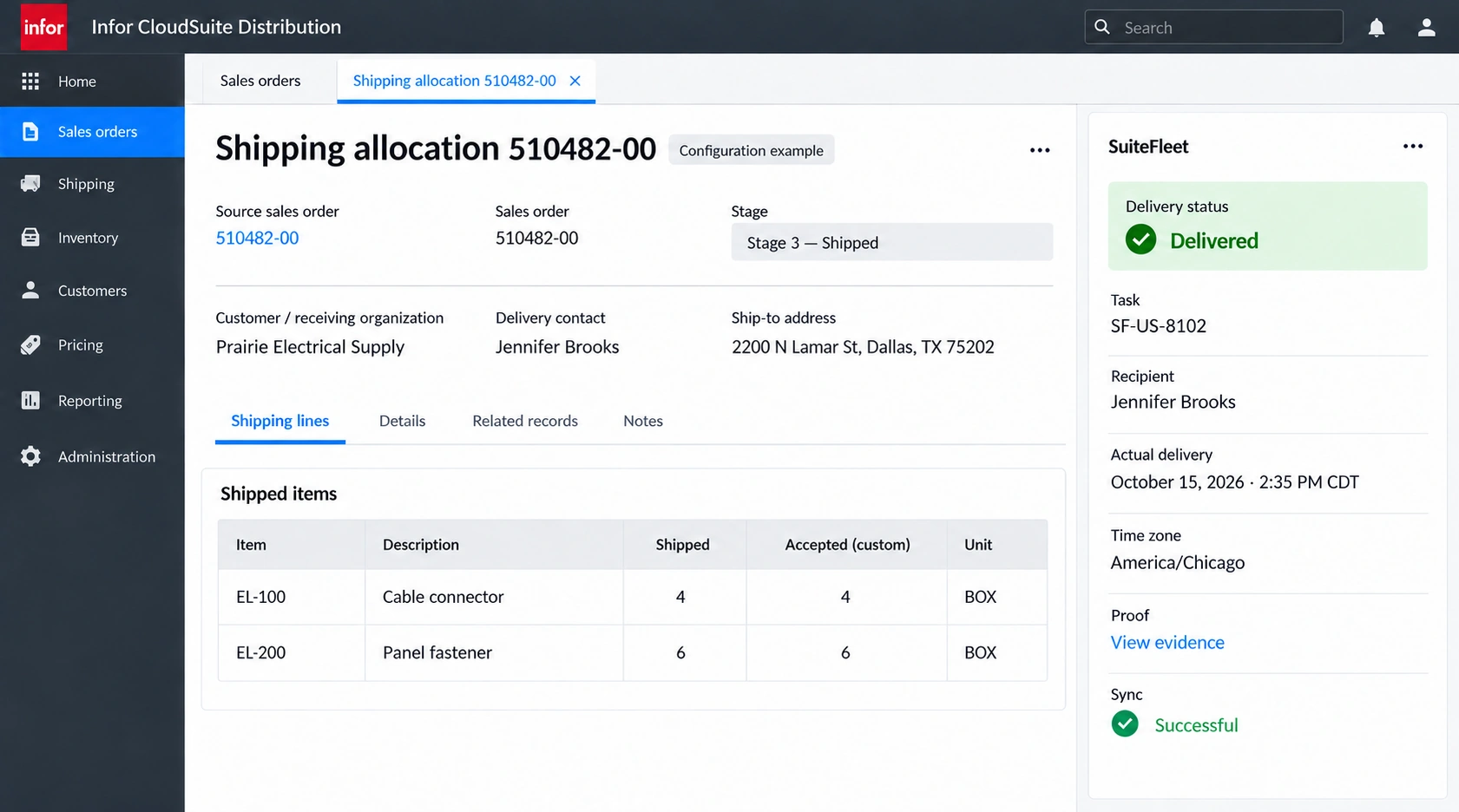Click the Cable connector description cell

pyautogui.click(x=494, y=597)
